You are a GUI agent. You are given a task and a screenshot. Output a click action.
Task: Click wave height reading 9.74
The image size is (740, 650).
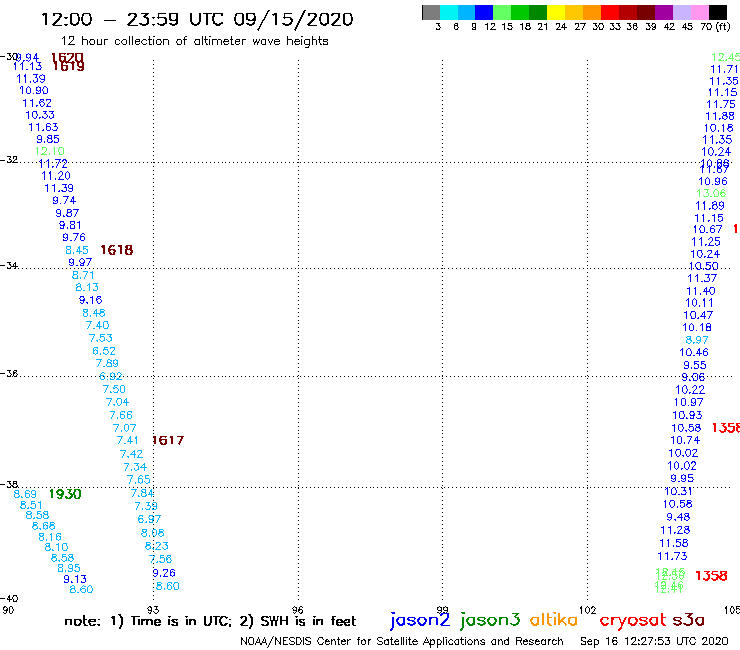point(64,200)
